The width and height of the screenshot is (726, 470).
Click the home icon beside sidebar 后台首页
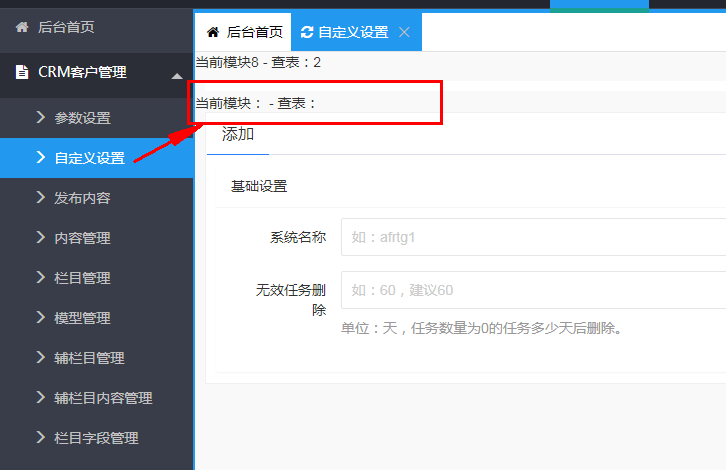click(x=22, y=28)
